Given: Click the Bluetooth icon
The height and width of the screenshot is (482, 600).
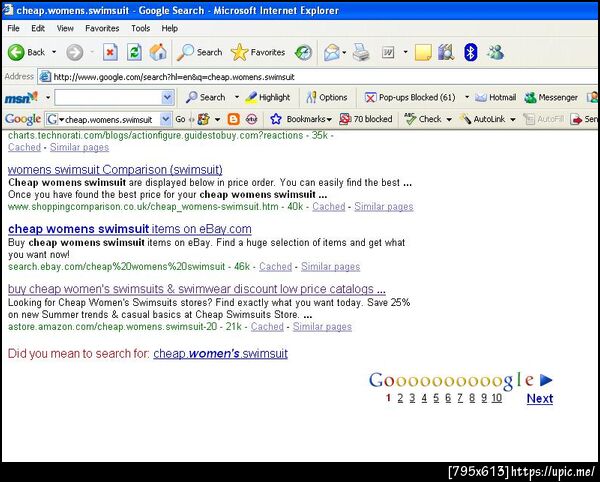Looking at the screenshot, I should 471,52.
